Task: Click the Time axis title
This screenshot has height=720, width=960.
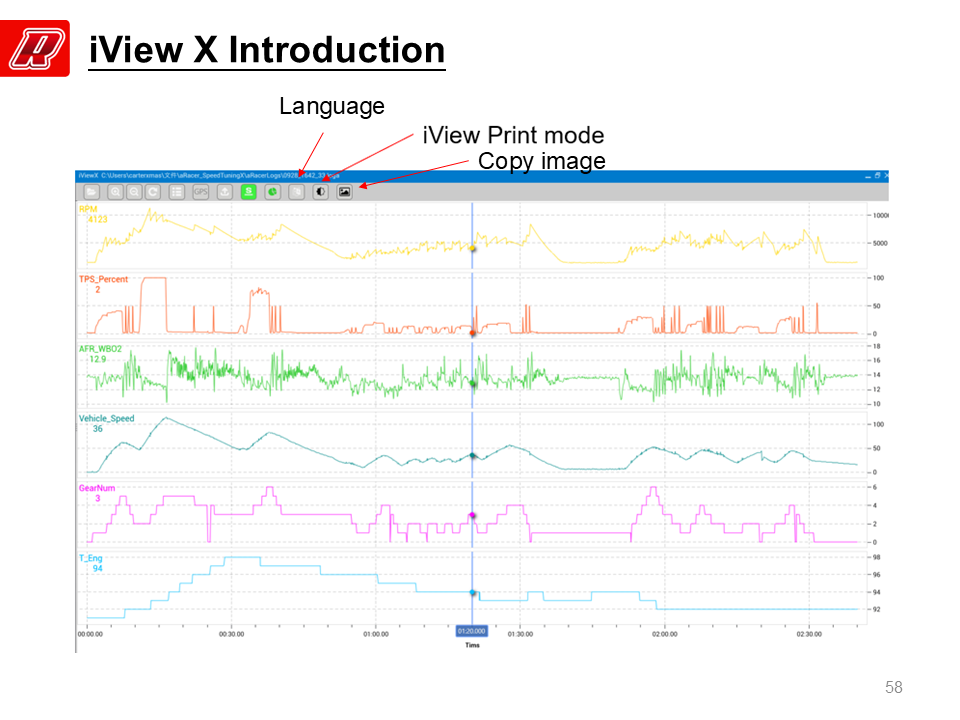Action: coord(472,645)
